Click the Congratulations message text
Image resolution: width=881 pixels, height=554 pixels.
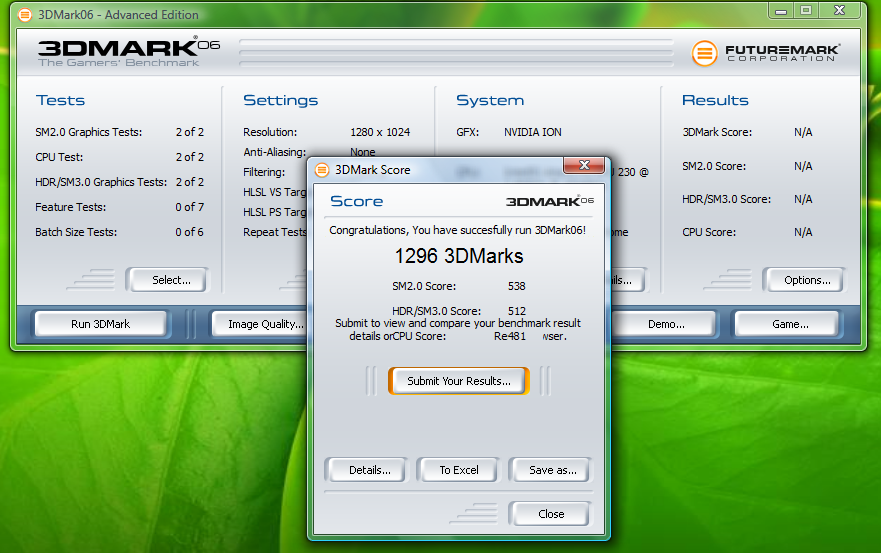[457, 230]
